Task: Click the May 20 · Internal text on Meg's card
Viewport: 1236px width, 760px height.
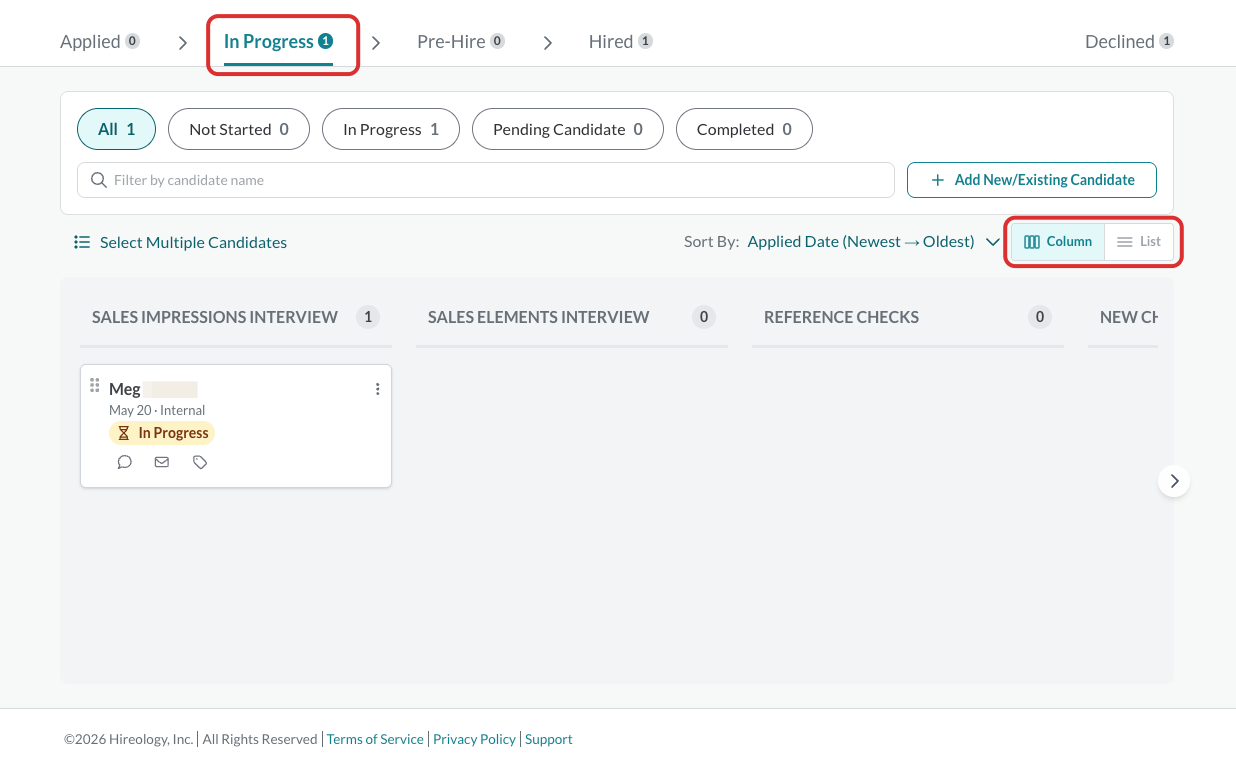Action: pyautogui.click(x=157, y=410)
